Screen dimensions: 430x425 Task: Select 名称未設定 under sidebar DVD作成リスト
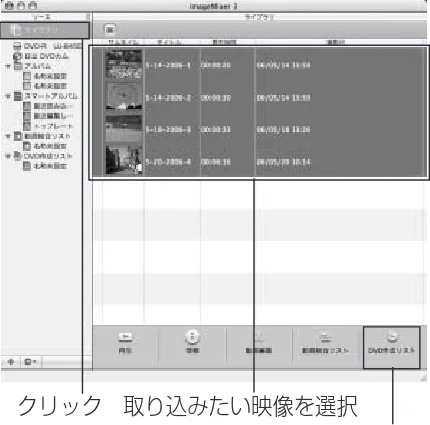point(45,166)
